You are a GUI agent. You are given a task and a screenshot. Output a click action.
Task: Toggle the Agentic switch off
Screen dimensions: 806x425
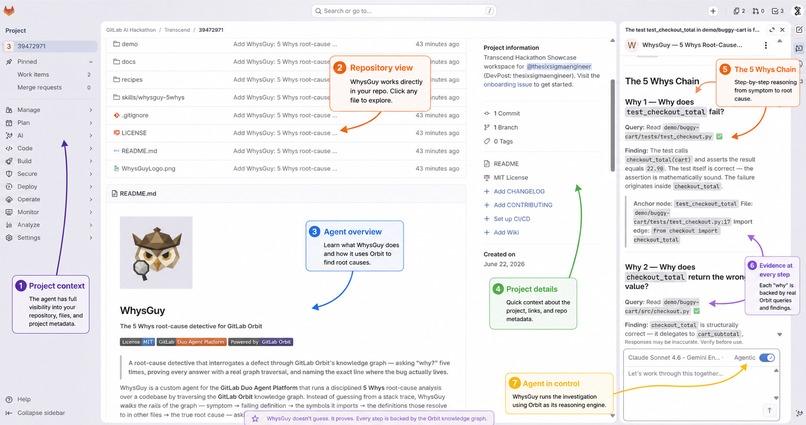tap(767, 357)
